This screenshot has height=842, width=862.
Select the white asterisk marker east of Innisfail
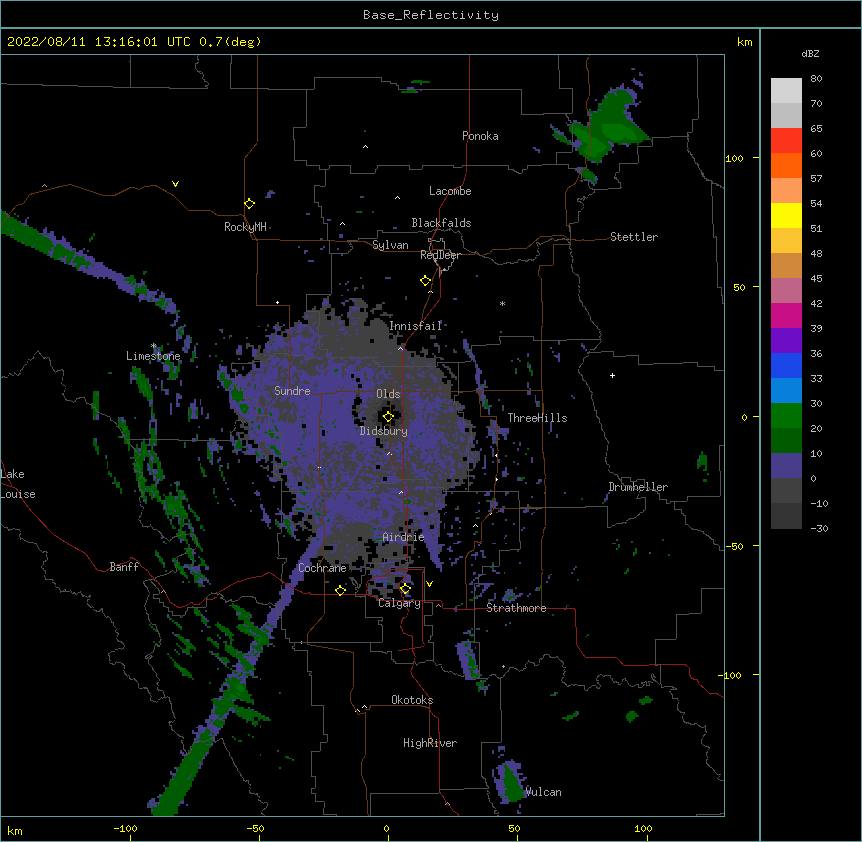click(x=502, y=303)
